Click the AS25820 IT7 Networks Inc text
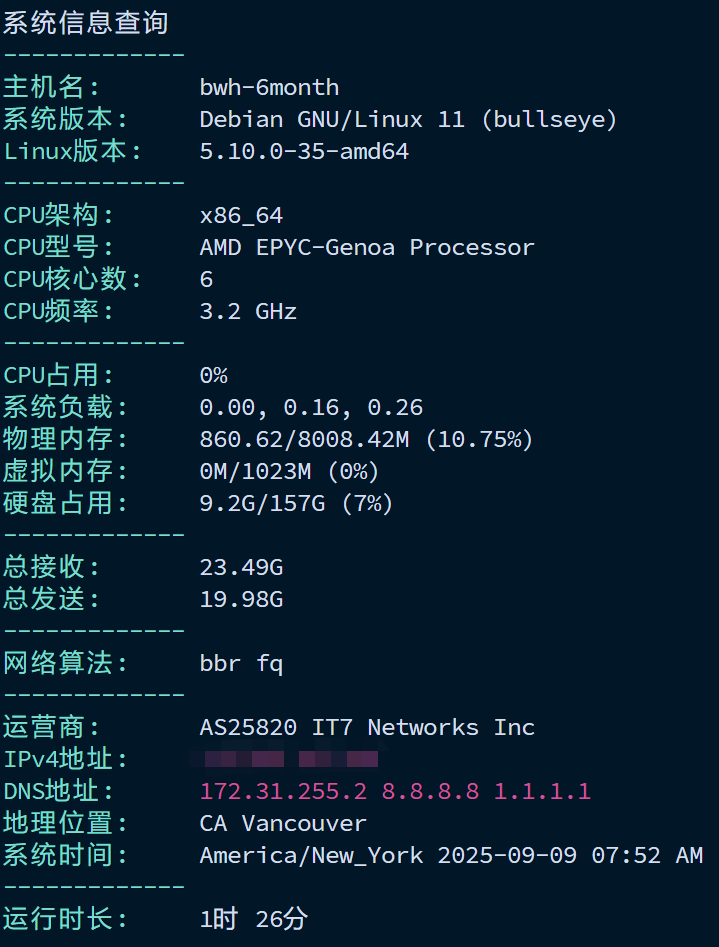 click(x=367, y=728)
